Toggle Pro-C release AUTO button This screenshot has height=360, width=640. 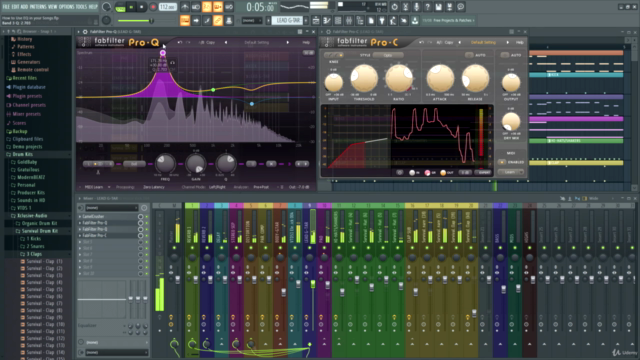point(469,55)
